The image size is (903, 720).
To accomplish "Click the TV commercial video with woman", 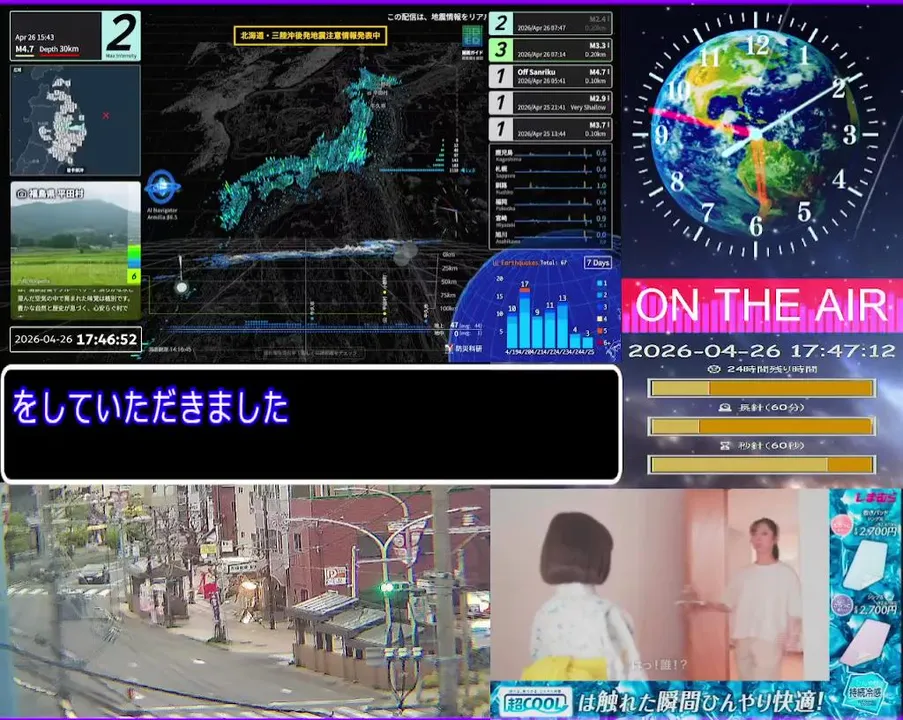I will coord(659,585).
